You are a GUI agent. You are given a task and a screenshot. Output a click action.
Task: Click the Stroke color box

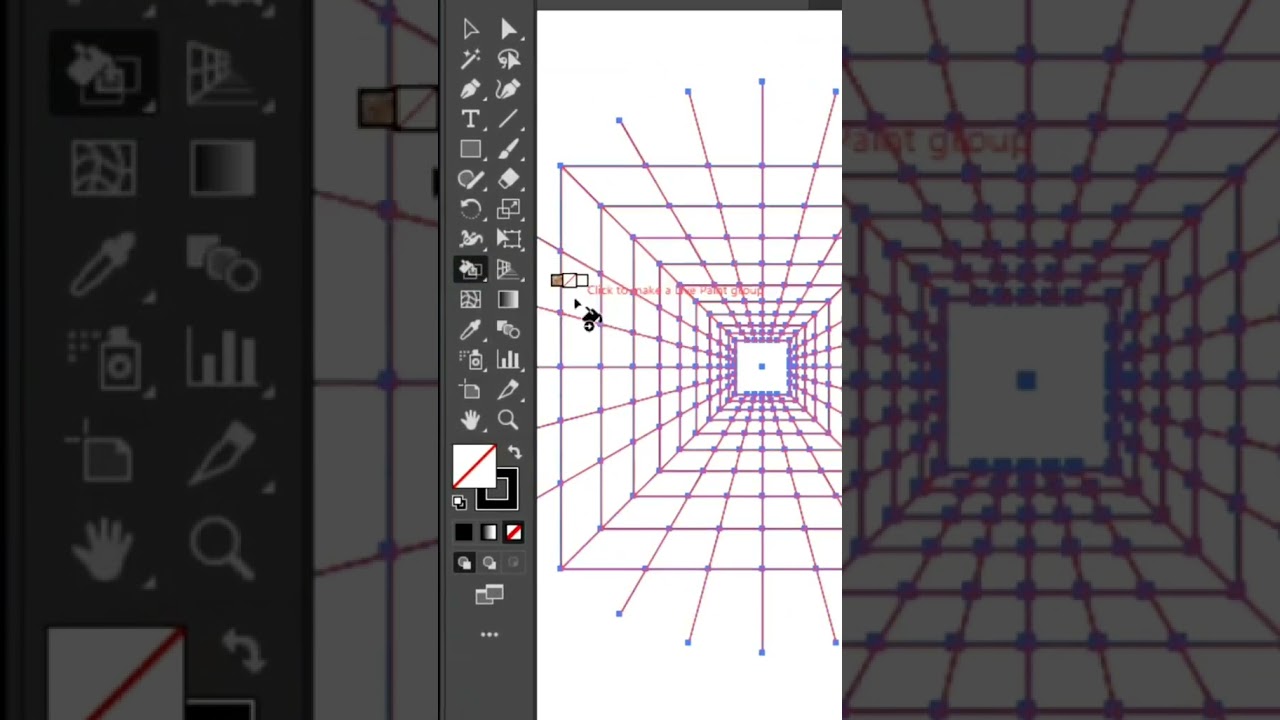click(x=498, y=489)
